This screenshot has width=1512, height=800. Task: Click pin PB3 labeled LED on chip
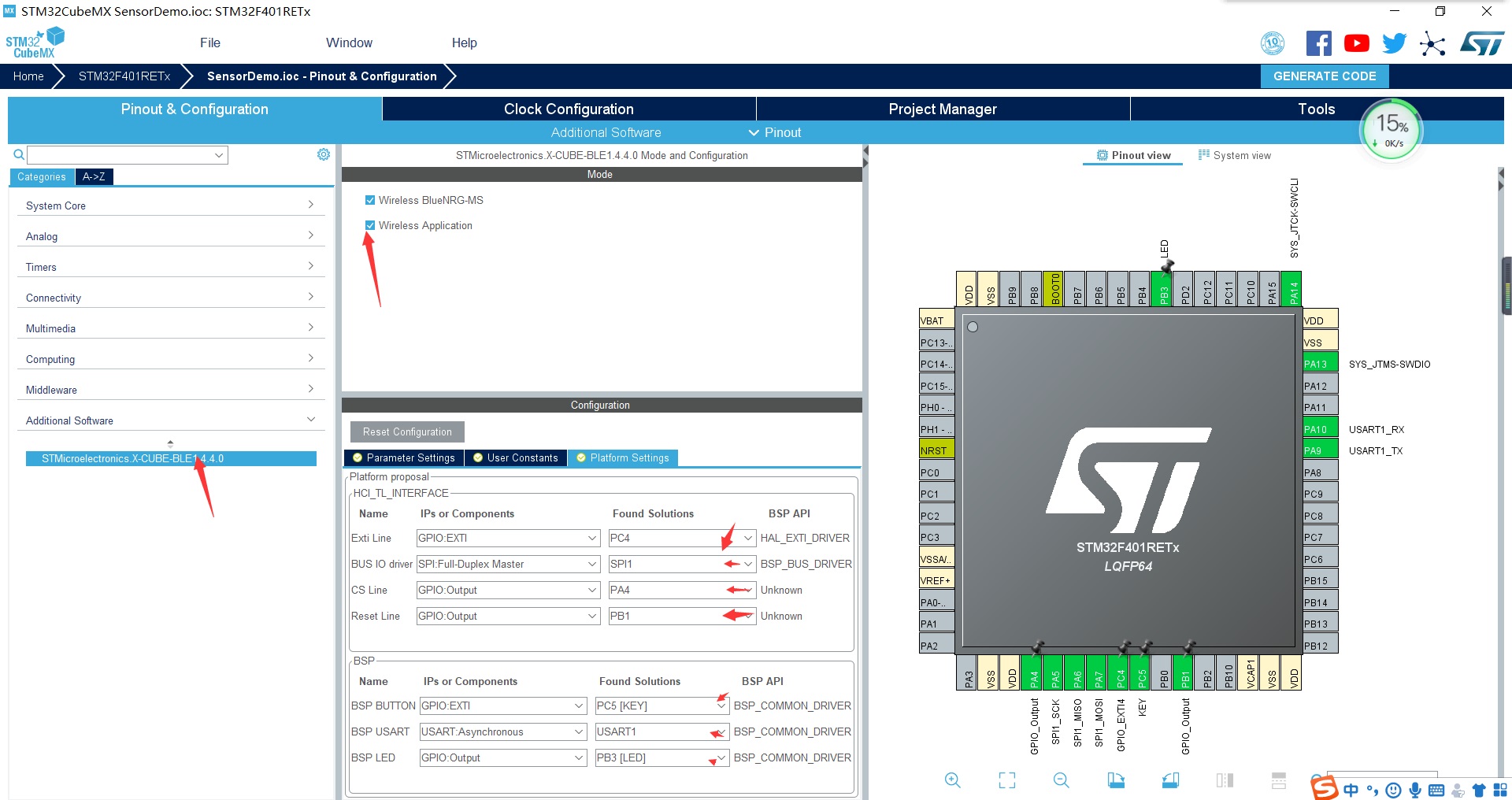pyautogui.click(x=1163, y=288)
